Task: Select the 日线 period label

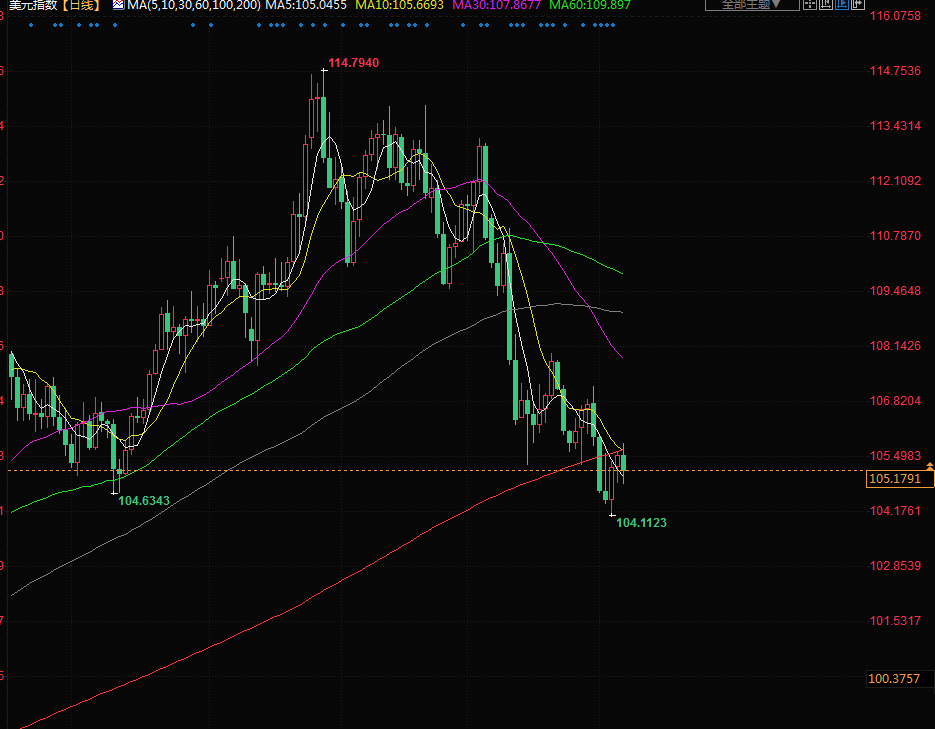Action: tap(80, 5)
